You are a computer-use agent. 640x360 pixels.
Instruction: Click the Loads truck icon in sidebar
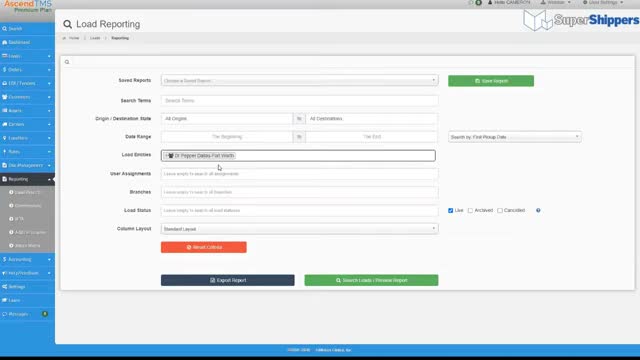point(4,56)
